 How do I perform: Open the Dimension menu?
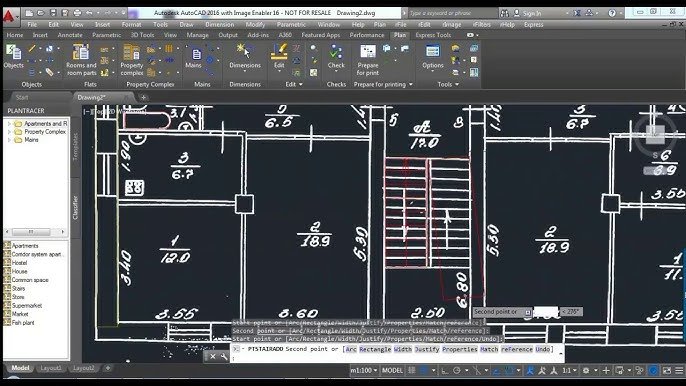(x=220, y=25)
